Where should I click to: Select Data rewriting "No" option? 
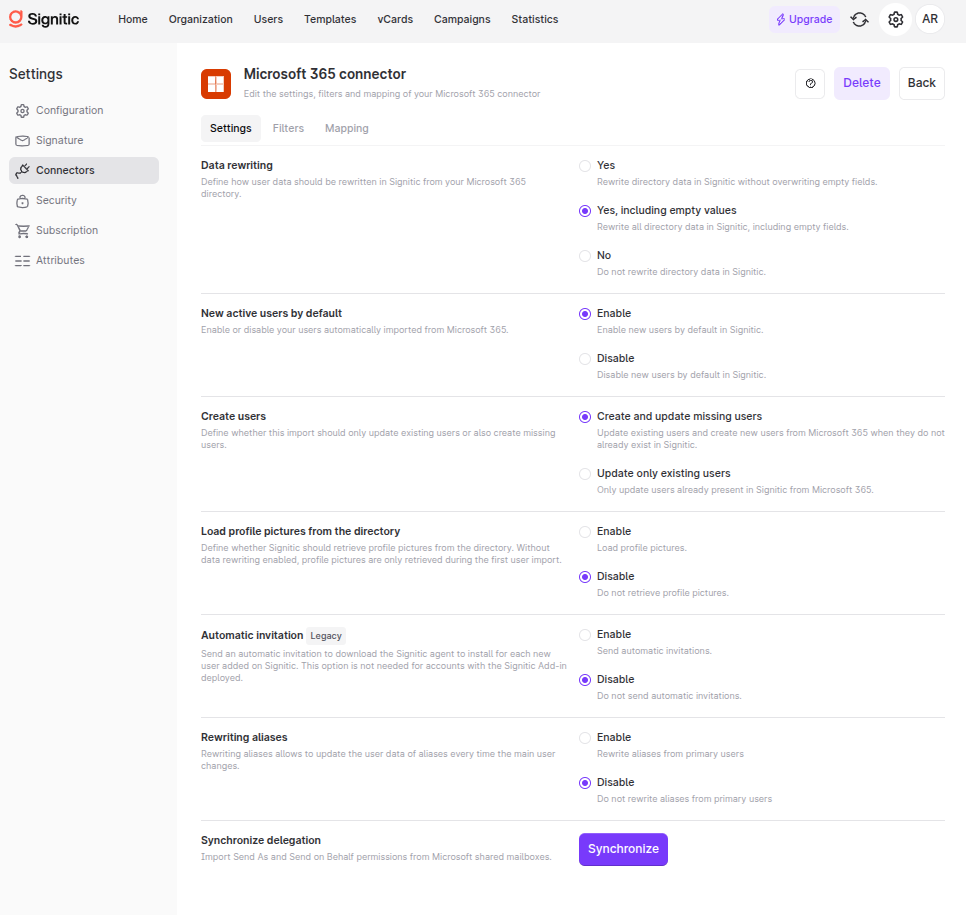pos(585,256)
